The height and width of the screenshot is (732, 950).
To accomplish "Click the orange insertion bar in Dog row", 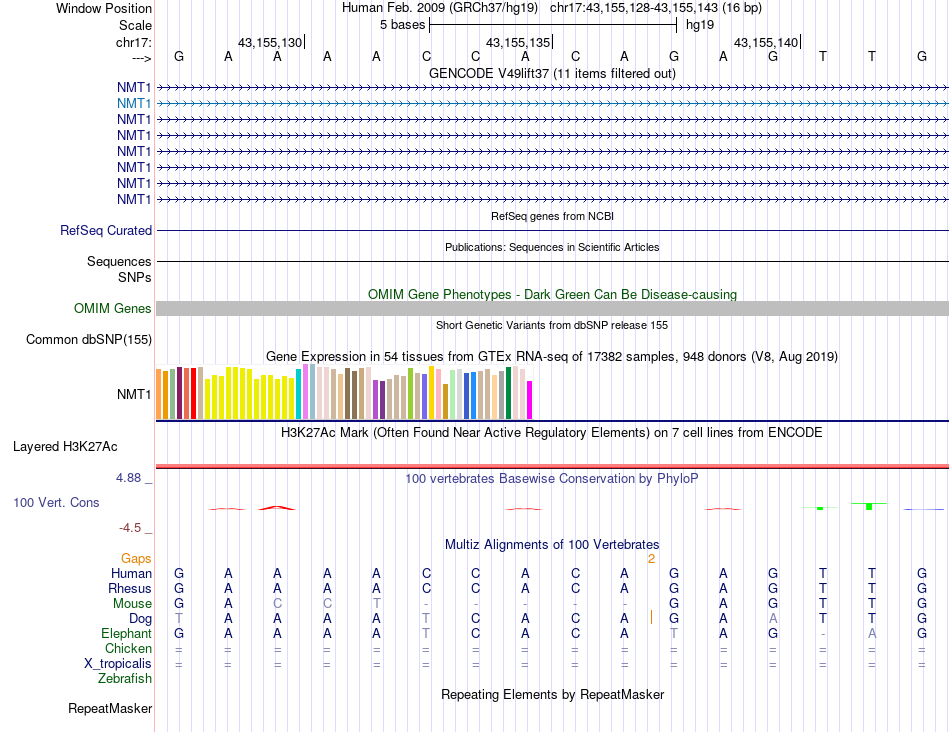I will [x=651, y=617].
